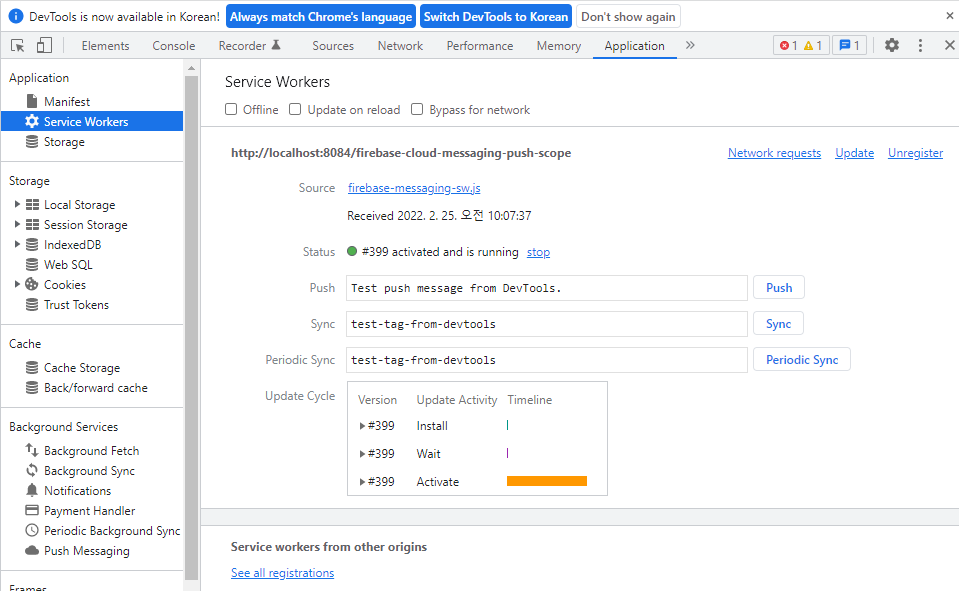Open firebase-messaging-sw.js source link
The height and width of the screenshot is (591, 959).
414,188
